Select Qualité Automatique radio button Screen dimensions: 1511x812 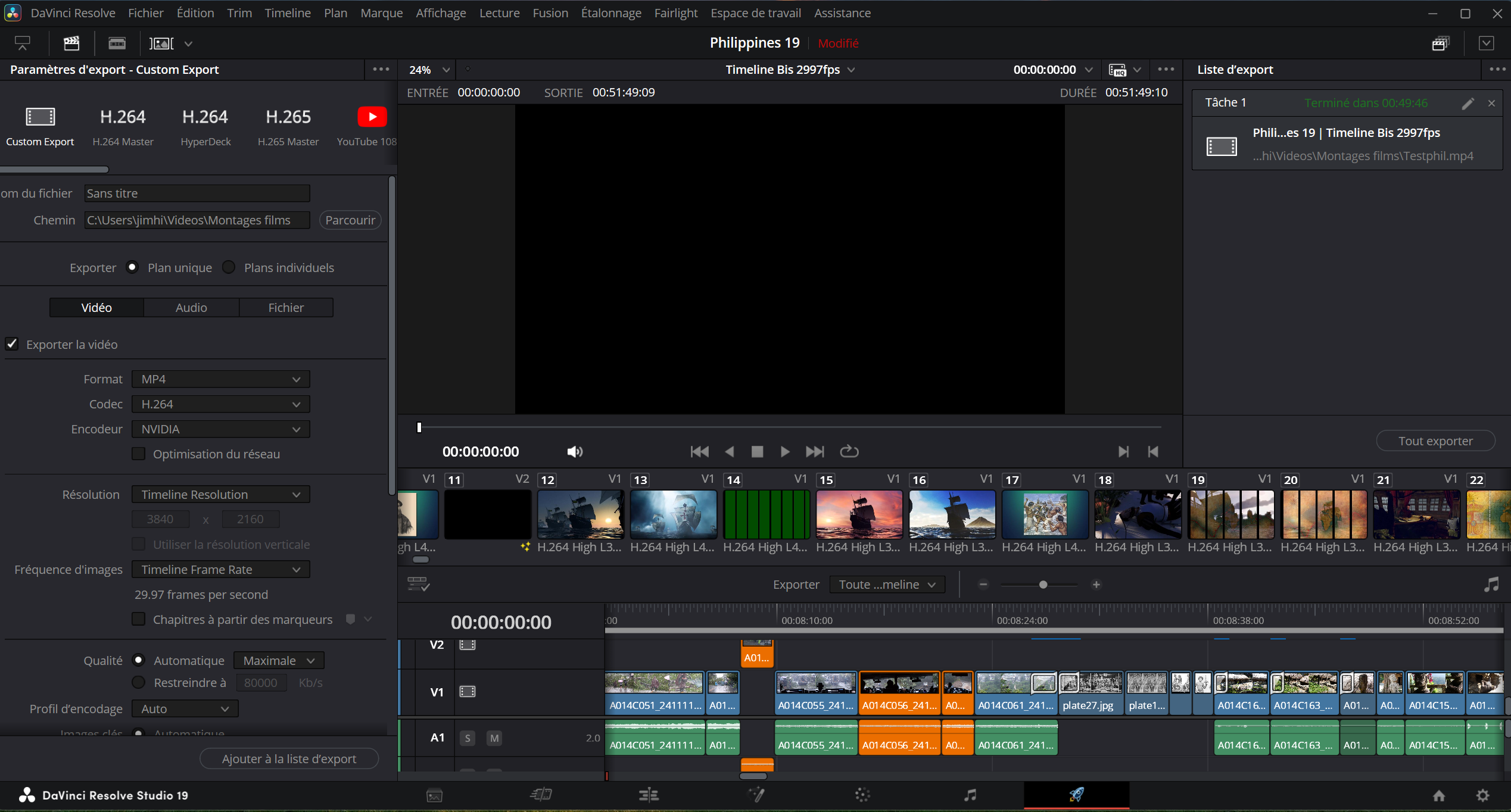click(138, 660)
